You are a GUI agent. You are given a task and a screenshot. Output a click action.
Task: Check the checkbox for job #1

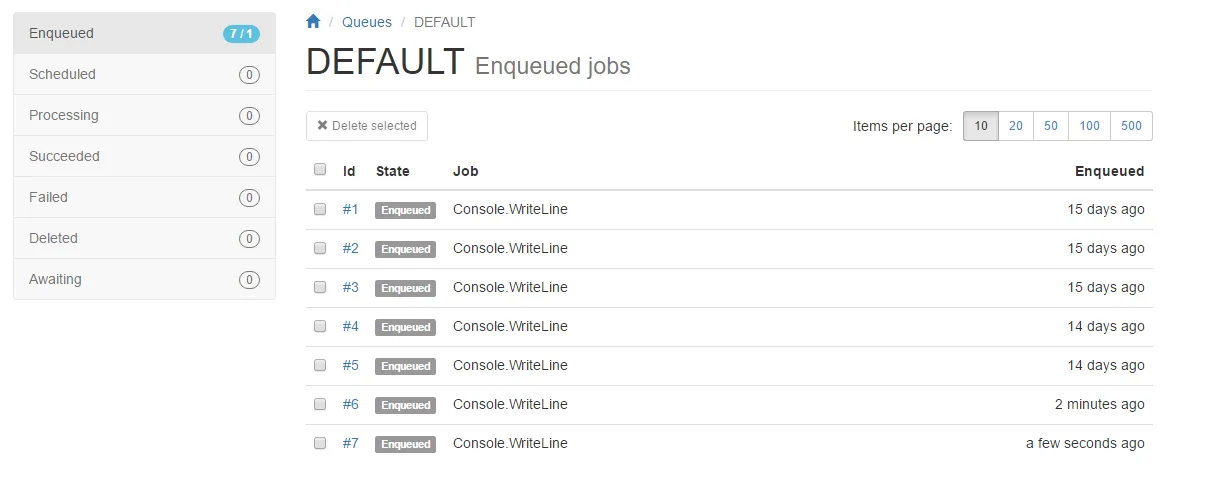click(320, 210)
